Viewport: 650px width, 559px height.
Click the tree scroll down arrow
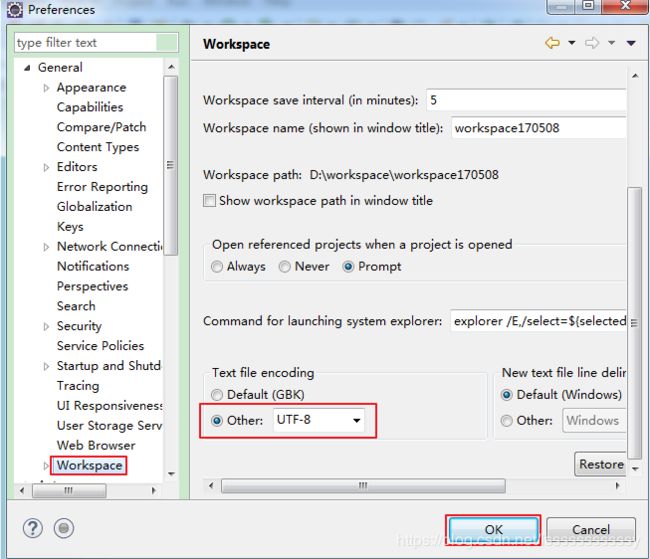tap(171, 474)
